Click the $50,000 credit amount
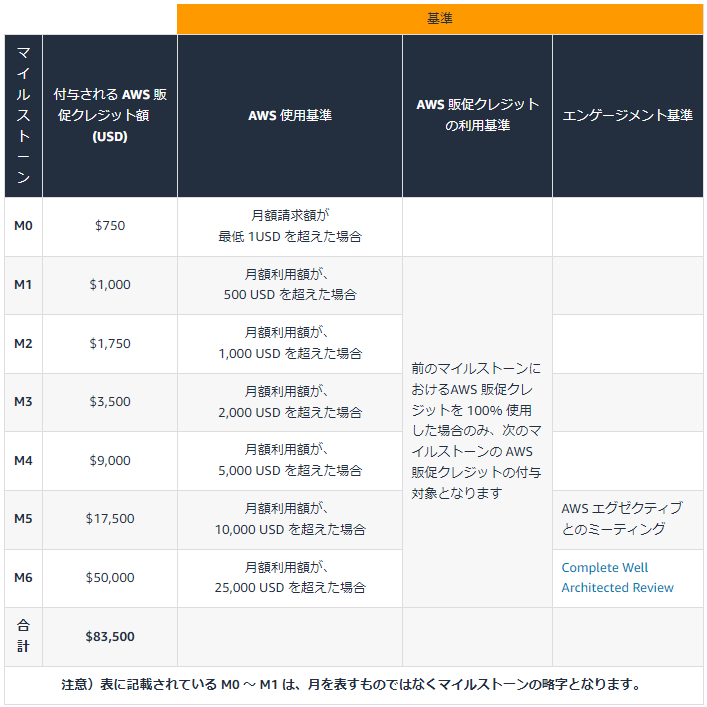The width and height of the screenshot is (707, 707). [x=110, y=578]
